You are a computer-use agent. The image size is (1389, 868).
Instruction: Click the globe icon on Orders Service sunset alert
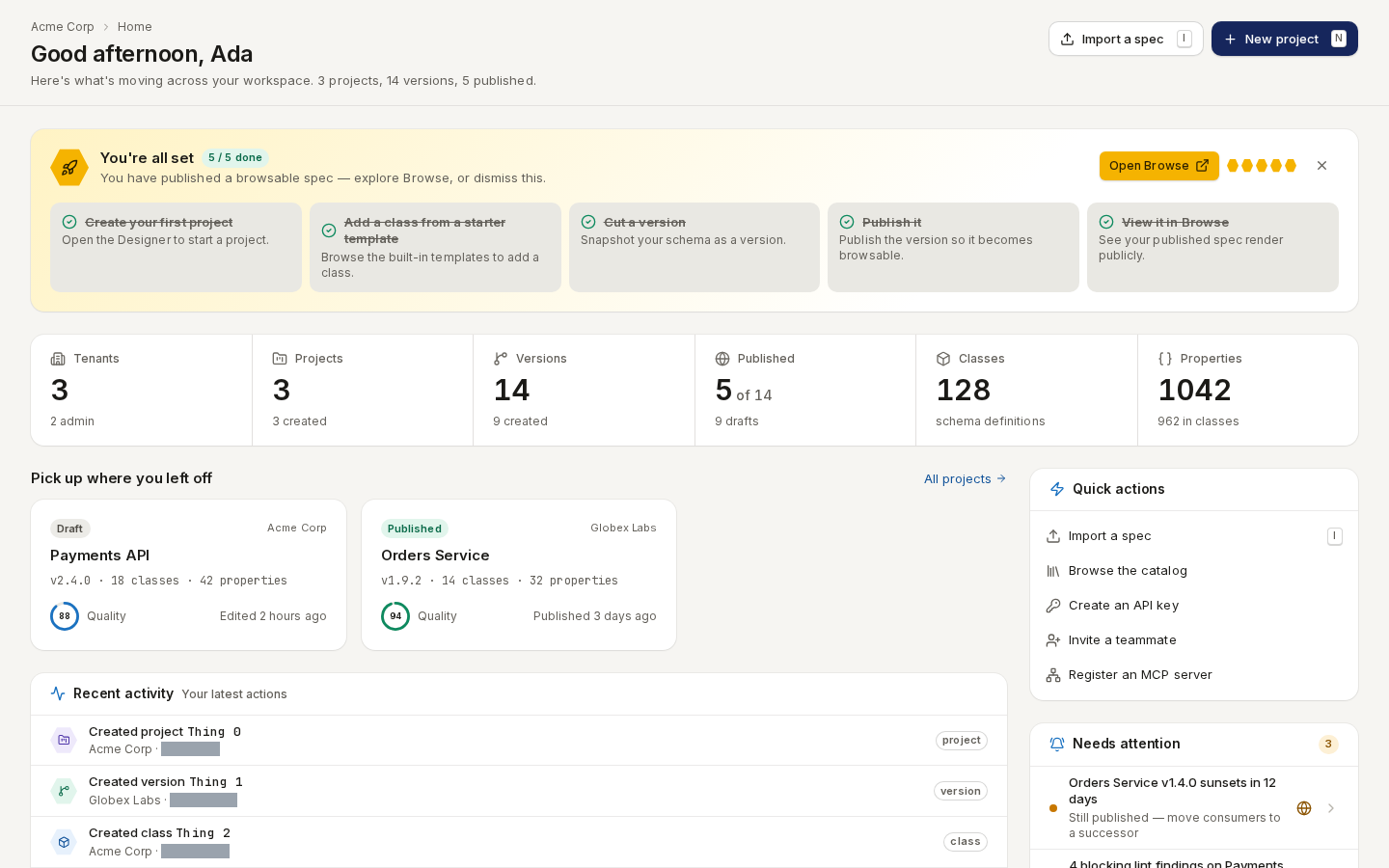click(1304, 808)
